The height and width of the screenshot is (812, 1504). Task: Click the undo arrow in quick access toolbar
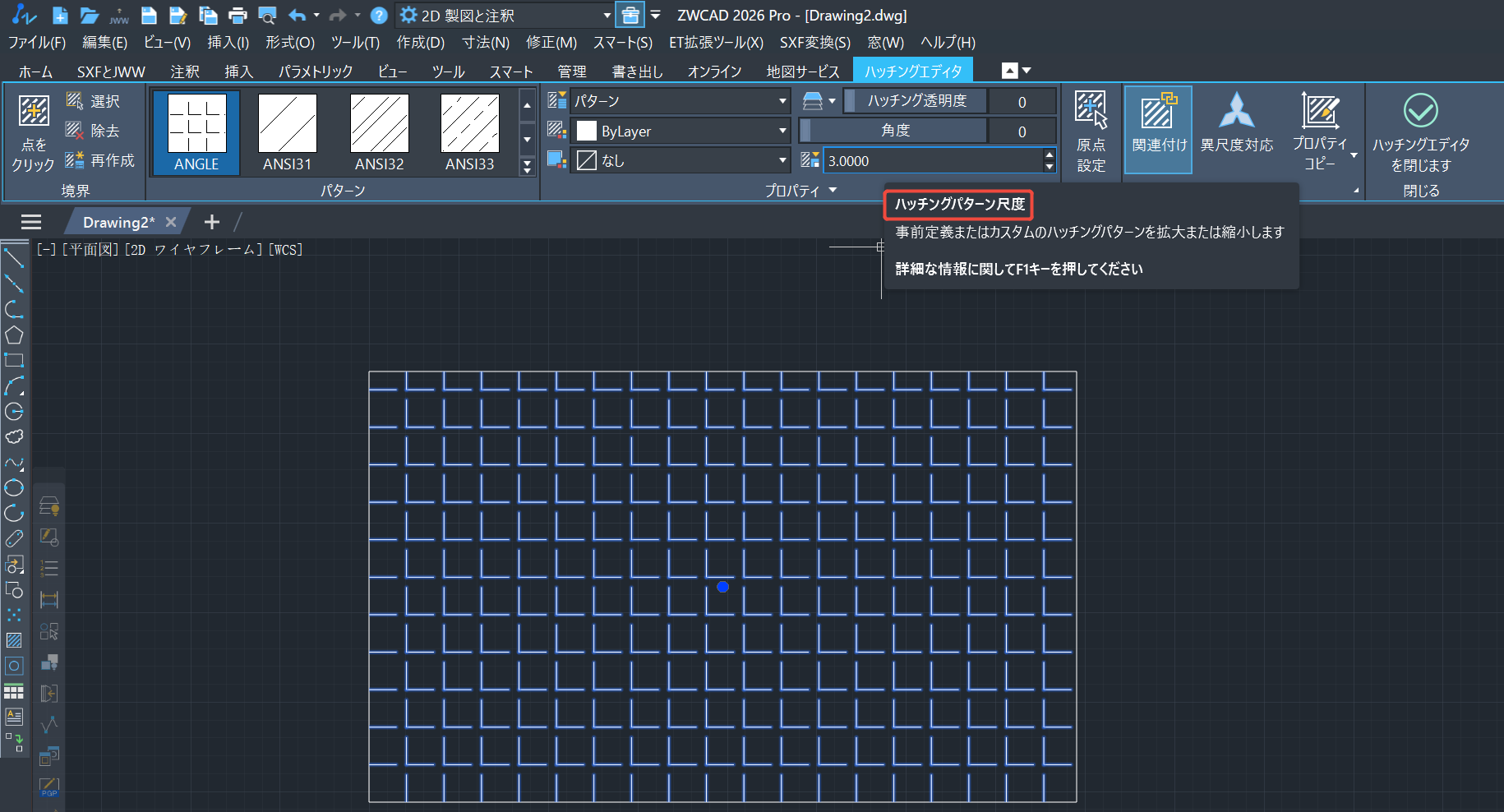297,16
